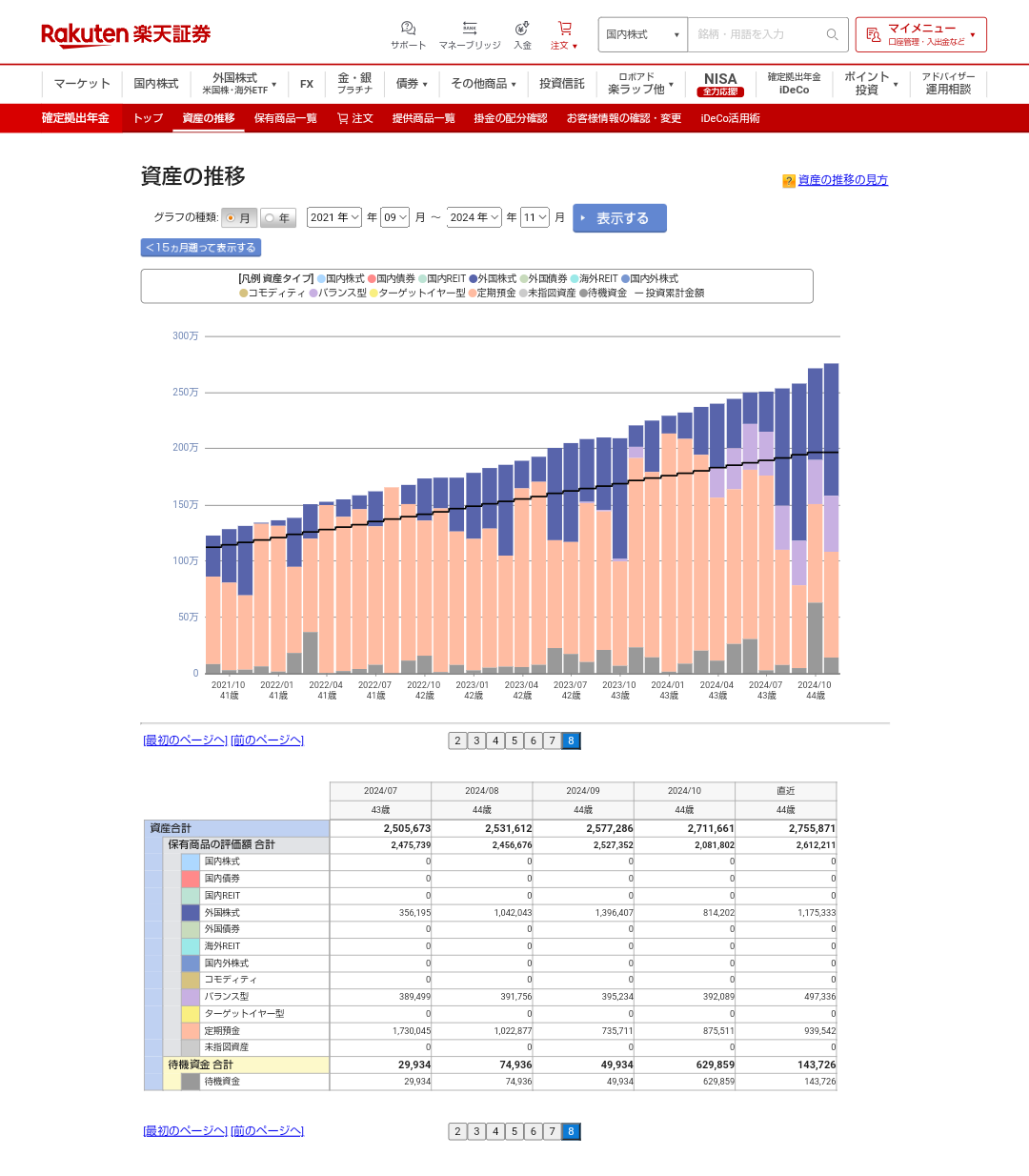Go to page 3 in lower pagination
Image resolution: width=1029 pixels, height=1176 pixels.
(476, 1131)
